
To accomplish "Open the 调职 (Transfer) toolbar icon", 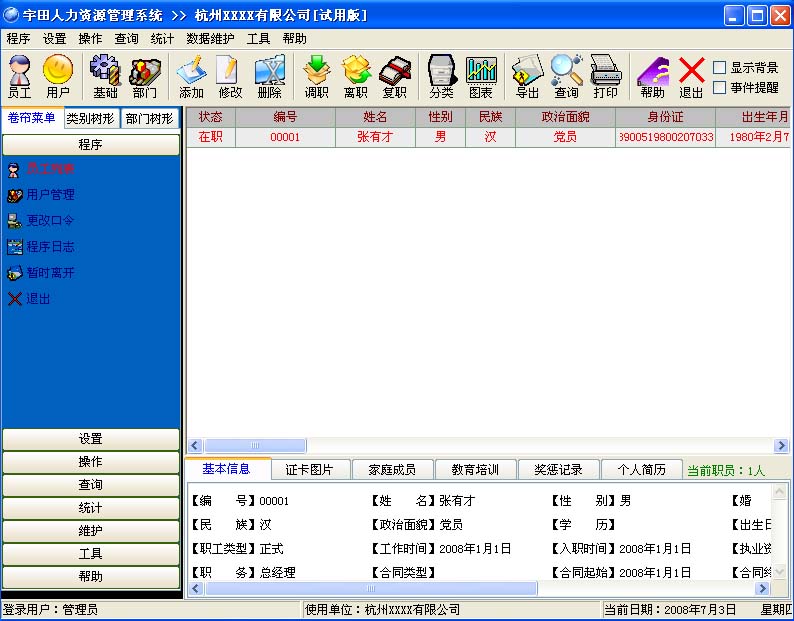I will coord(316,76).
